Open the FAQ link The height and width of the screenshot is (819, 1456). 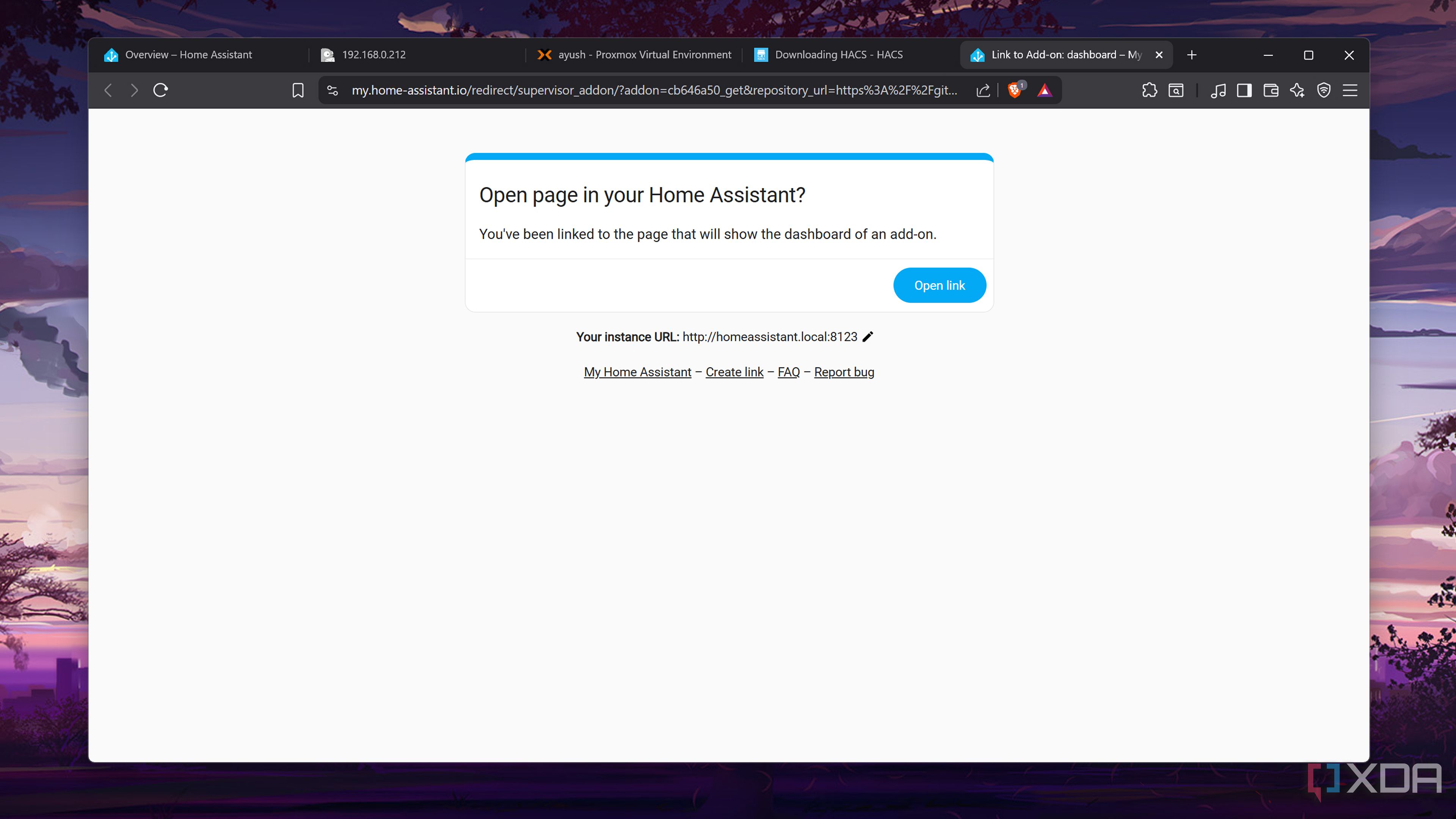coord(789,372)
